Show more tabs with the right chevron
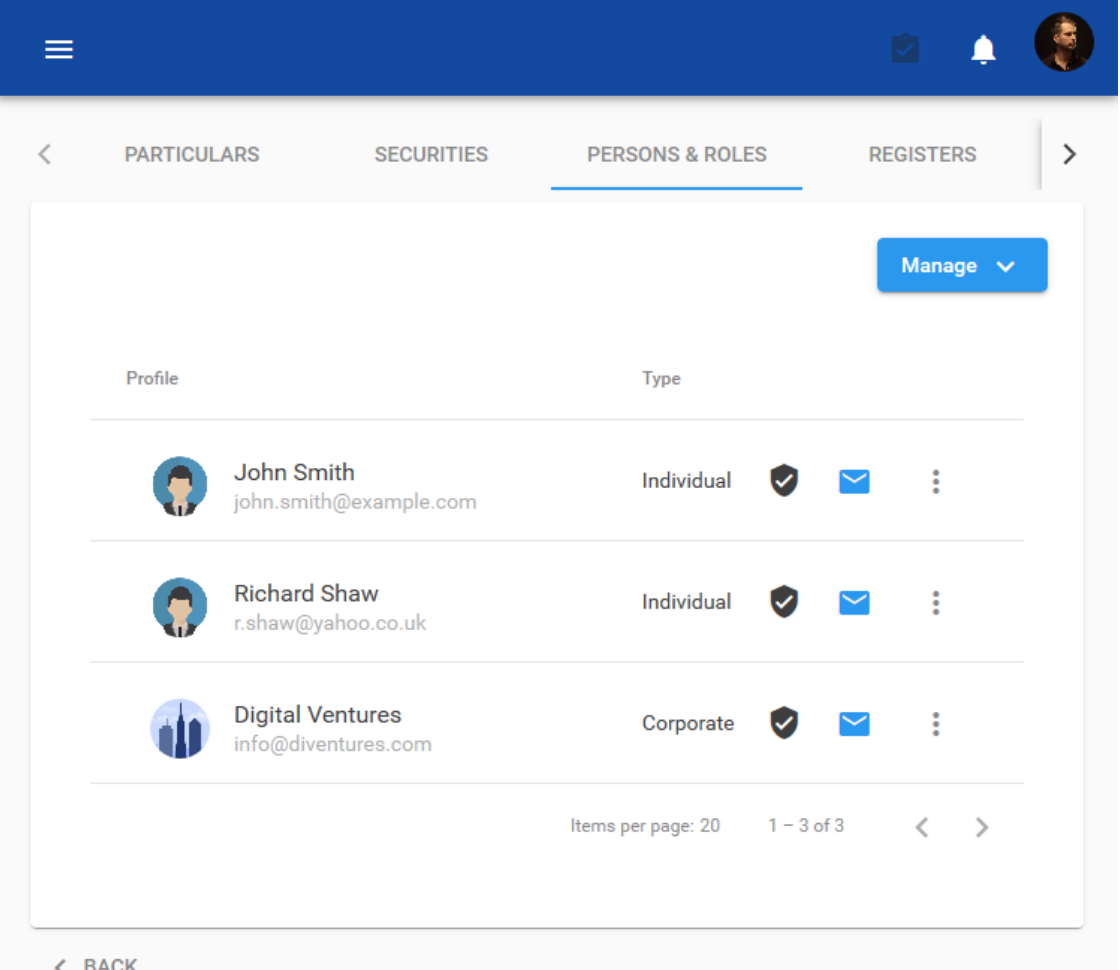Viewport: 1120px width, 970px height. tap(1069, 154)
